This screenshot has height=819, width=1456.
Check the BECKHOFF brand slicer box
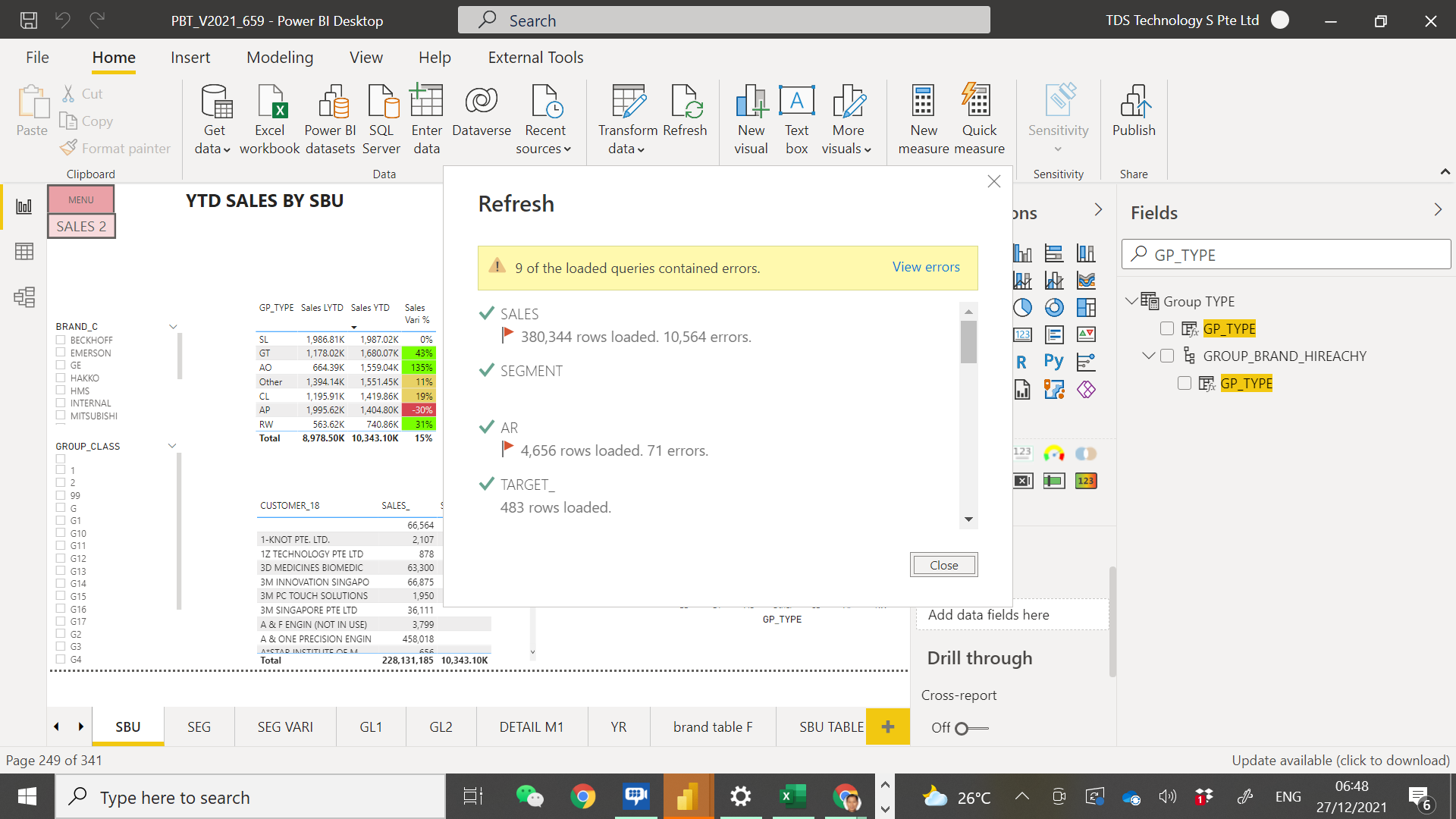[x=61, y=340]
